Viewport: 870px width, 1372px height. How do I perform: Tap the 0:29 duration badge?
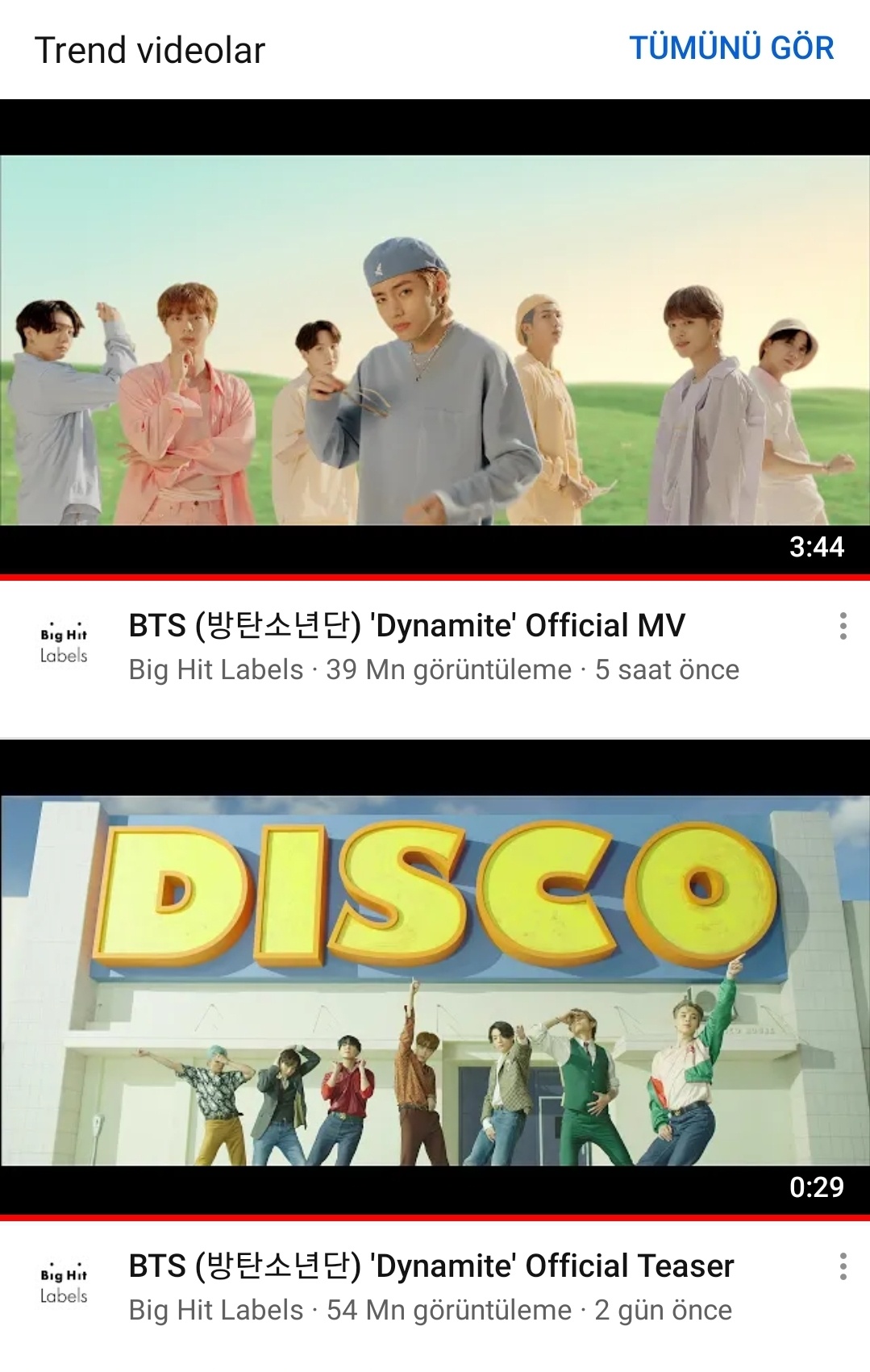(x=816, y=1187)
